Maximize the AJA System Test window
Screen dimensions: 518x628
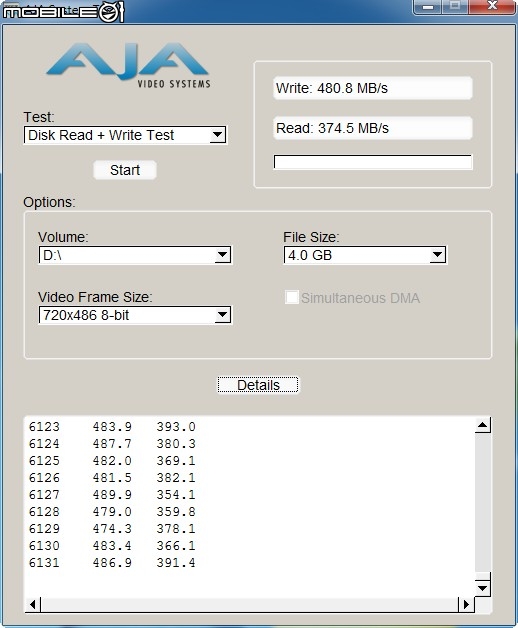[455, 7]
